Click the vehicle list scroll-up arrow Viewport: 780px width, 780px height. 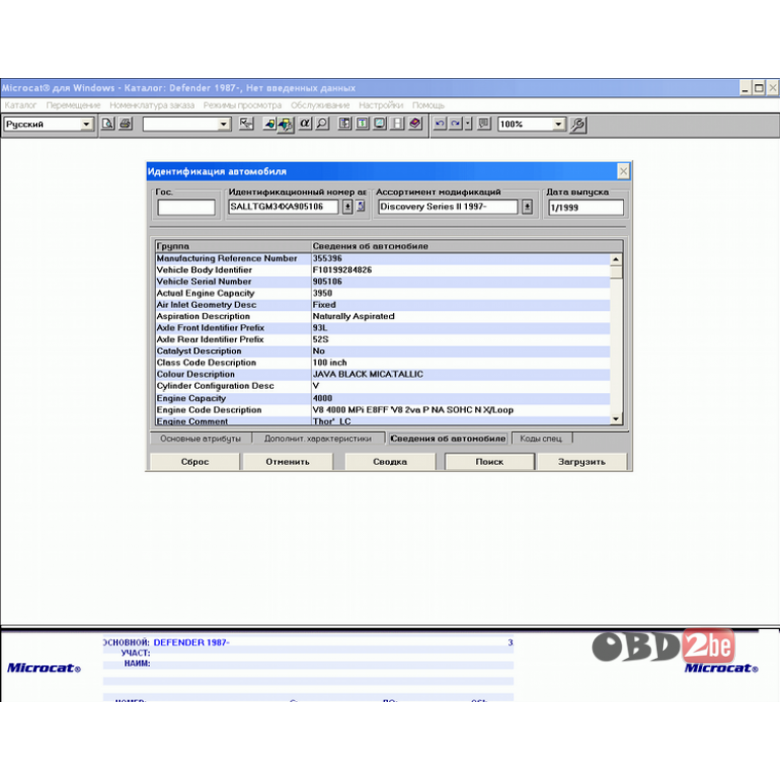(616, 259)
